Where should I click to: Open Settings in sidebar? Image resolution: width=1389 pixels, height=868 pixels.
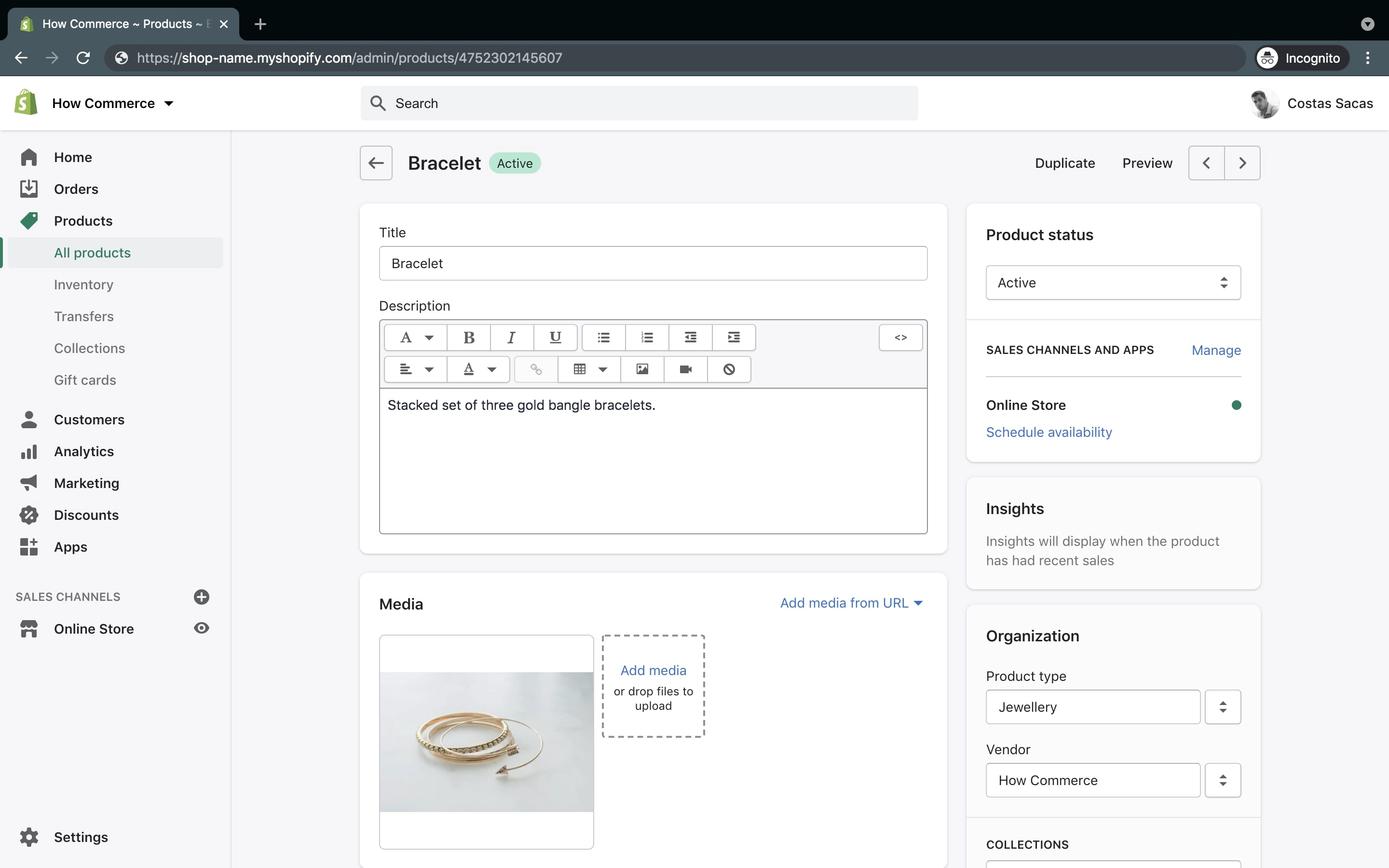pyautogui.click(x=81, y=838)
